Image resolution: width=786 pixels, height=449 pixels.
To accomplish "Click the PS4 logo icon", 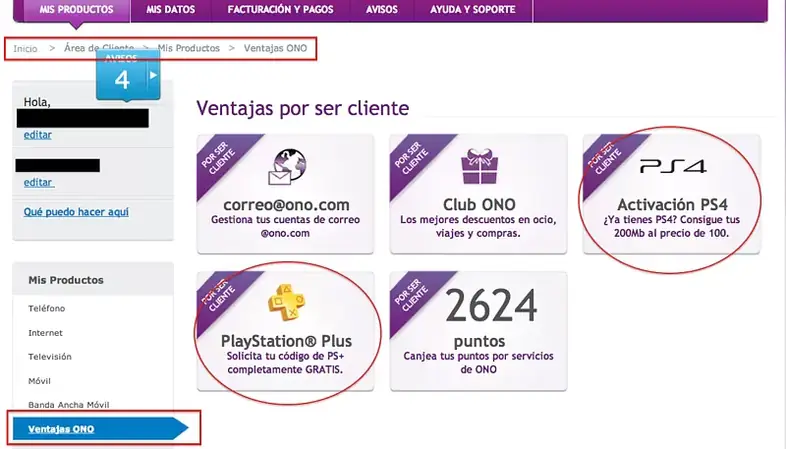I will pyautogui.click(x=673, y=166).
